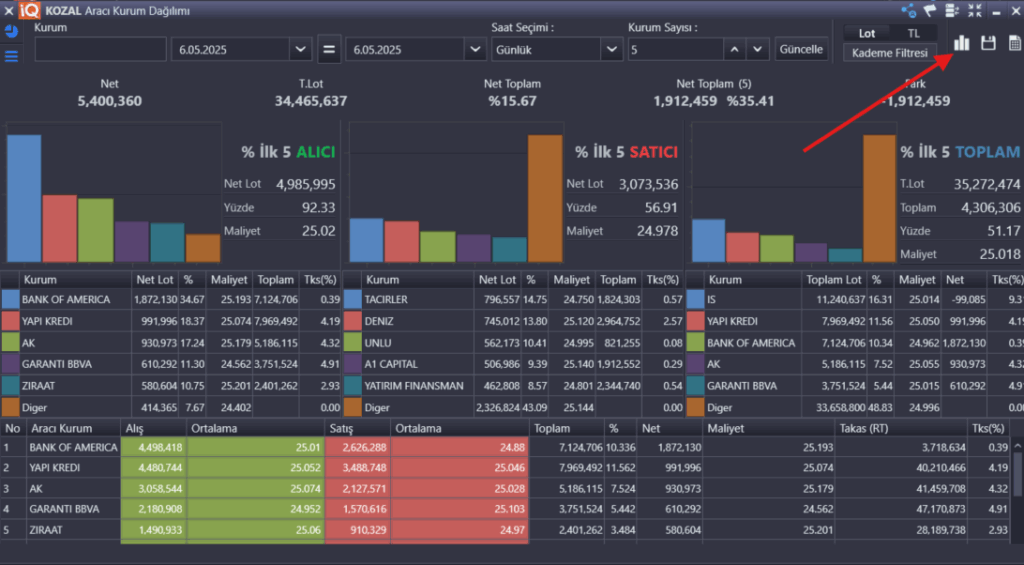Viewport: 1024px width, 565px height.
Task: Click the % İlk 5 ALICI heading
Action: click(x=288, y=152)
